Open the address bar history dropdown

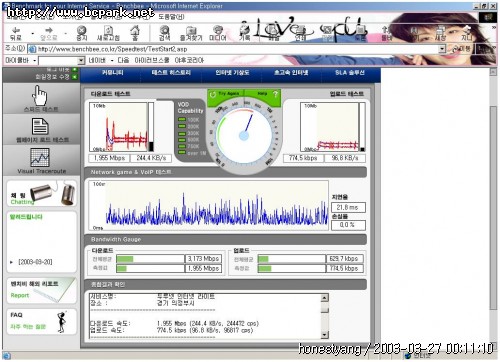pos(442,49)
